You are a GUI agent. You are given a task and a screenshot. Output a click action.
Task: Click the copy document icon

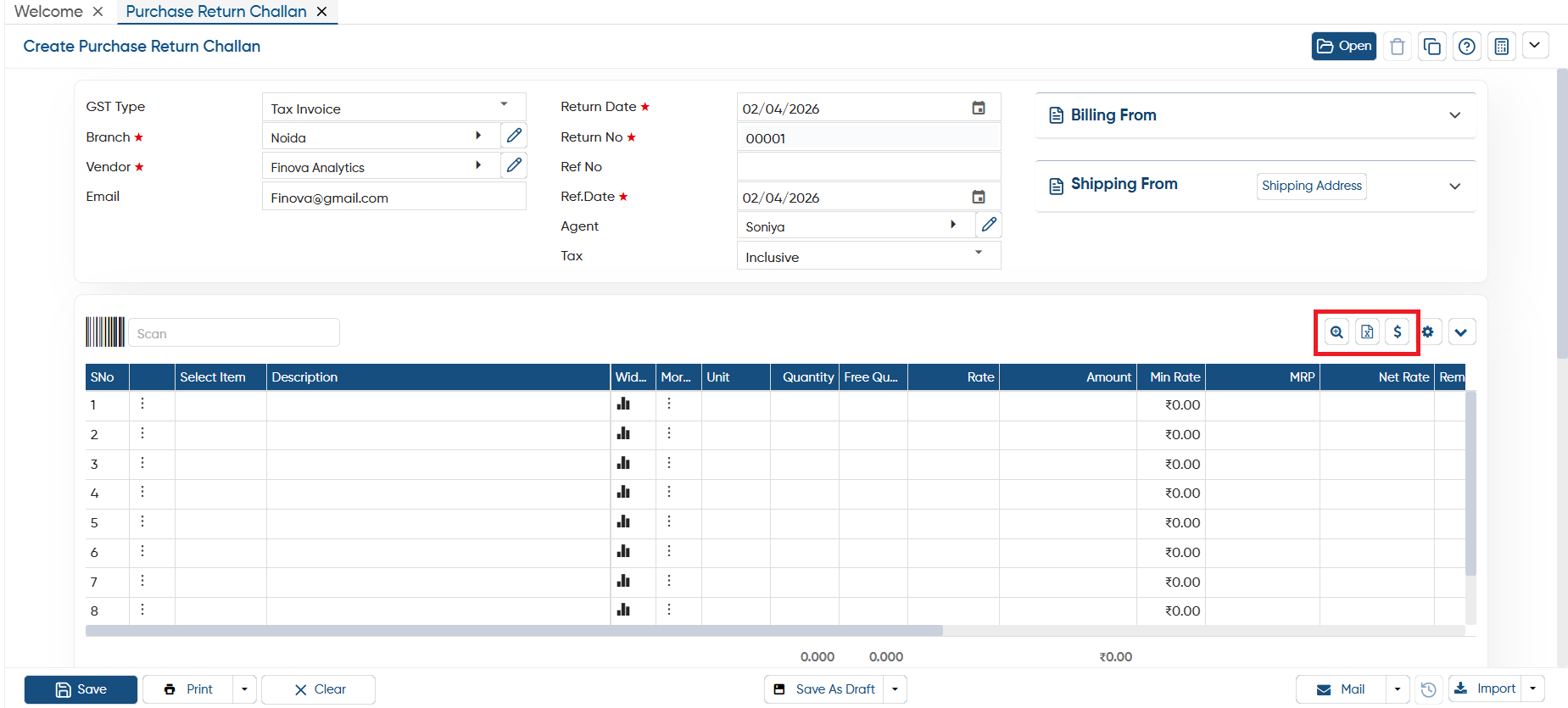click(1431, 47)
